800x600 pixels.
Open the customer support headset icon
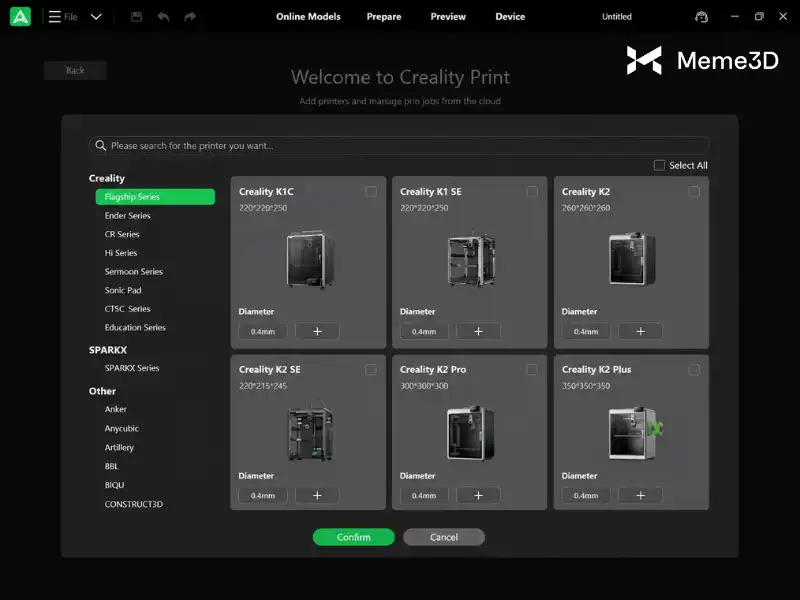(702, 17)
